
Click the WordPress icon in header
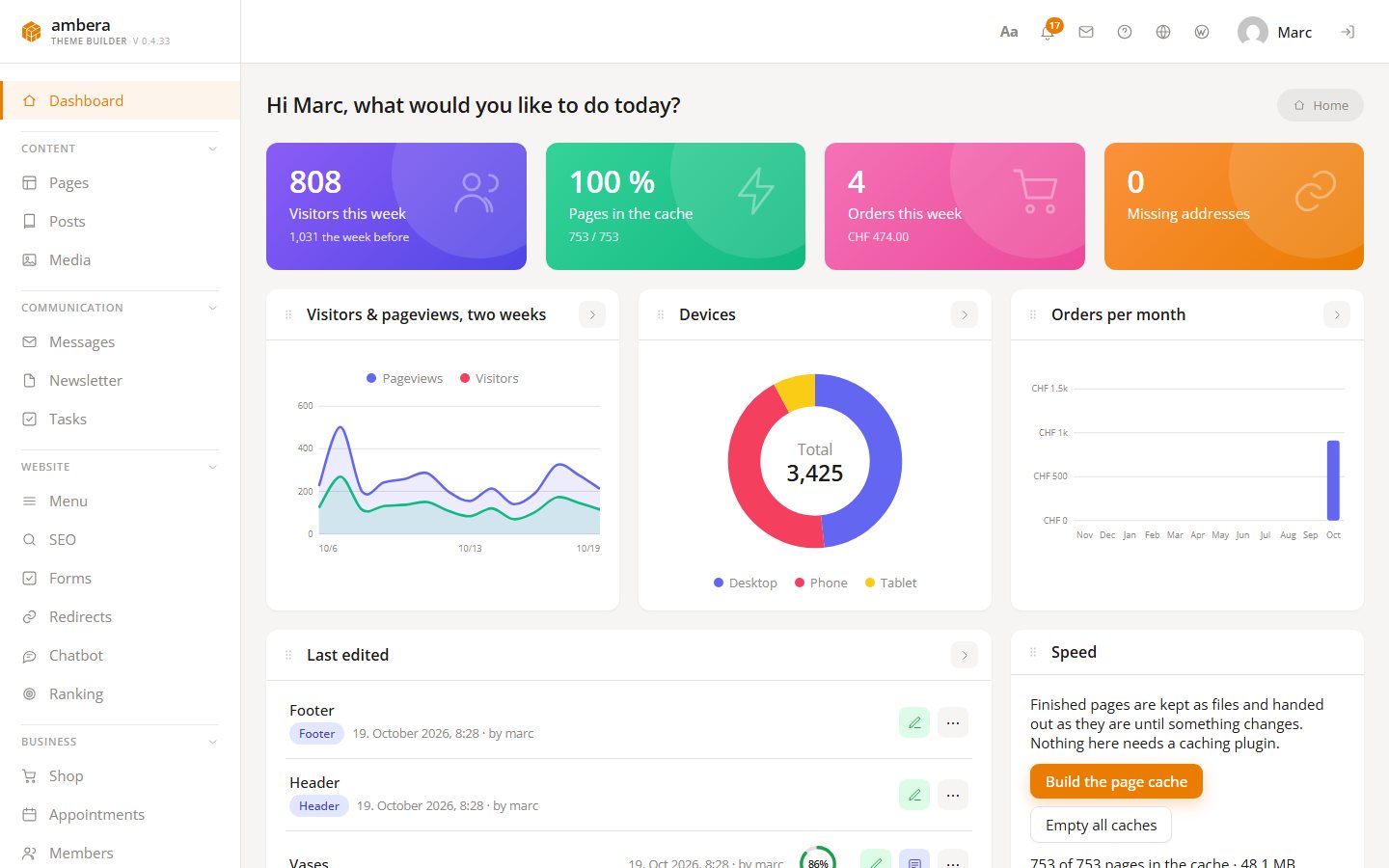[1202, 32]
